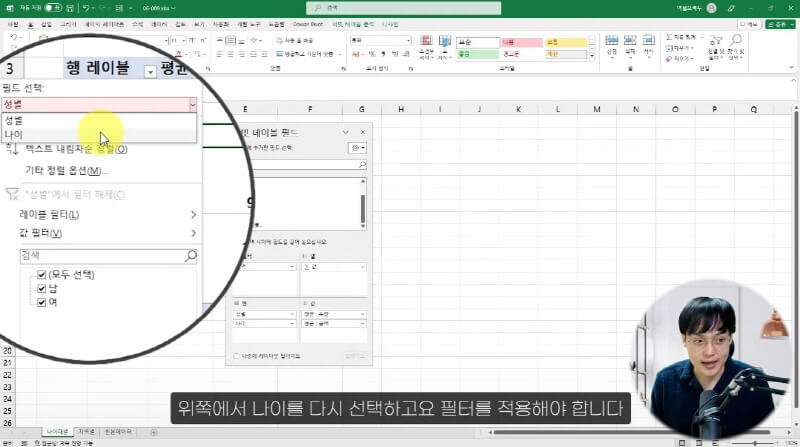Collapse the ribbon with chevron arrow
The height and width of the screenshot is (447, 800).
coord(791,67)
